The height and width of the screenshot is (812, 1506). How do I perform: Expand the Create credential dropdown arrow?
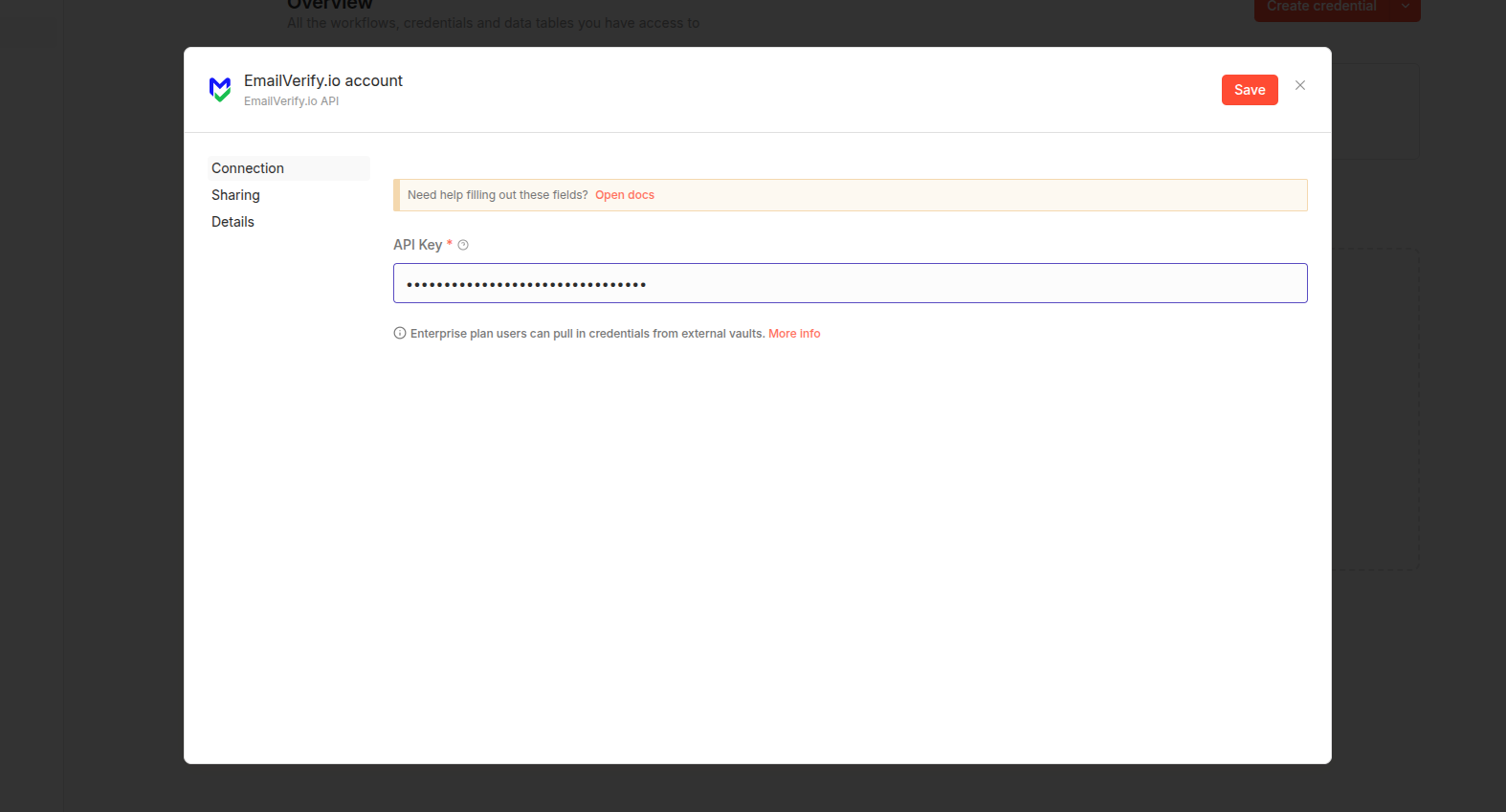click(x=1406, y=7)
